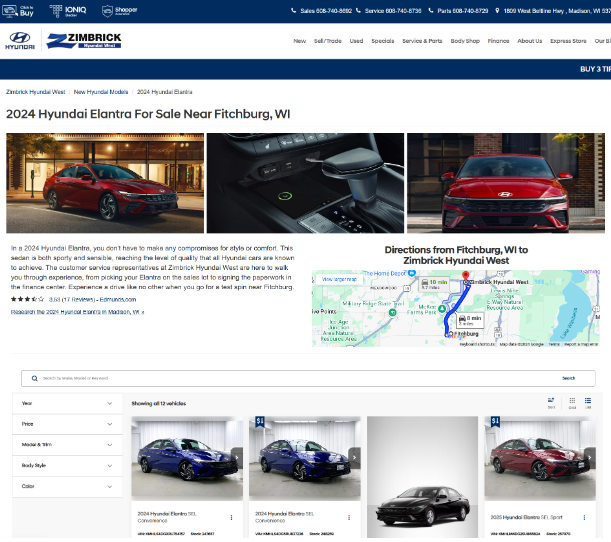Open the Service & Parts menu
This screenshot has height=542, width=611.
tap(422, 41)
